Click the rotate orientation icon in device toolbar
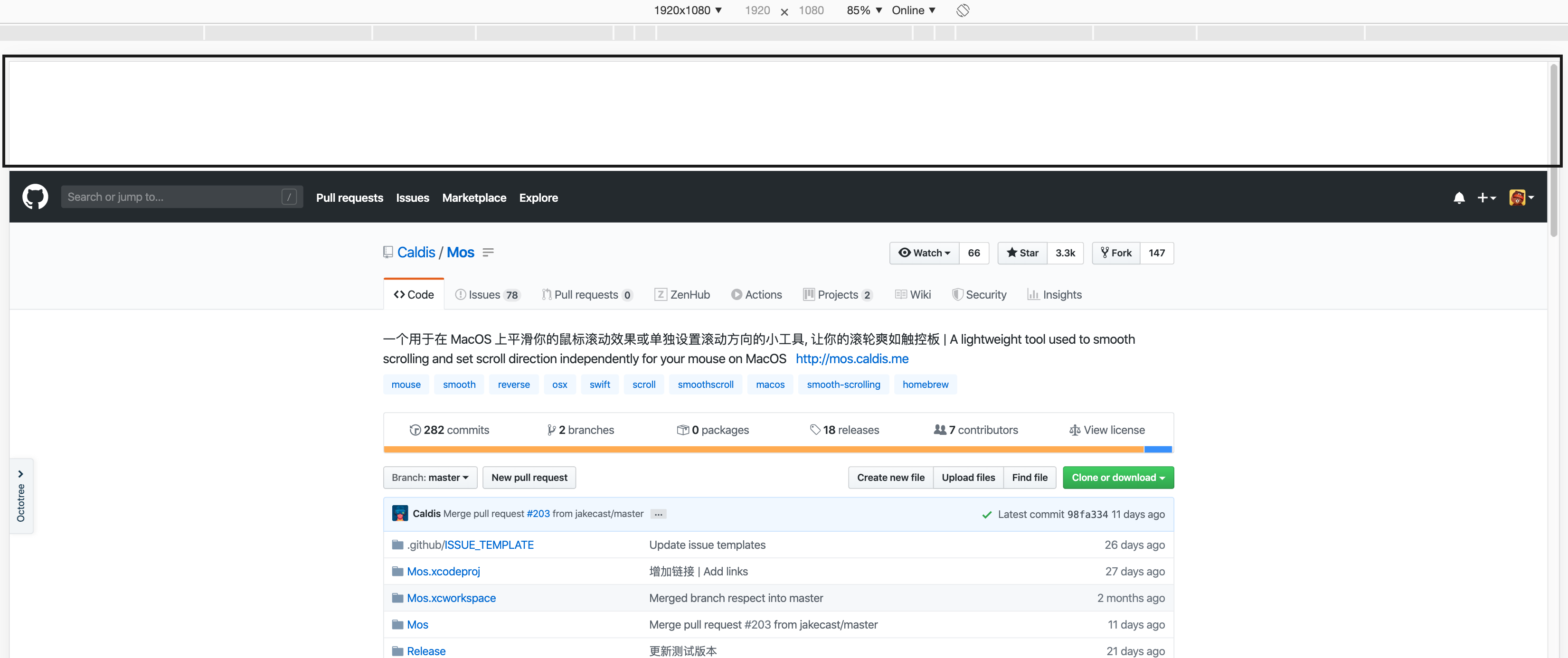 coord(962,10)
